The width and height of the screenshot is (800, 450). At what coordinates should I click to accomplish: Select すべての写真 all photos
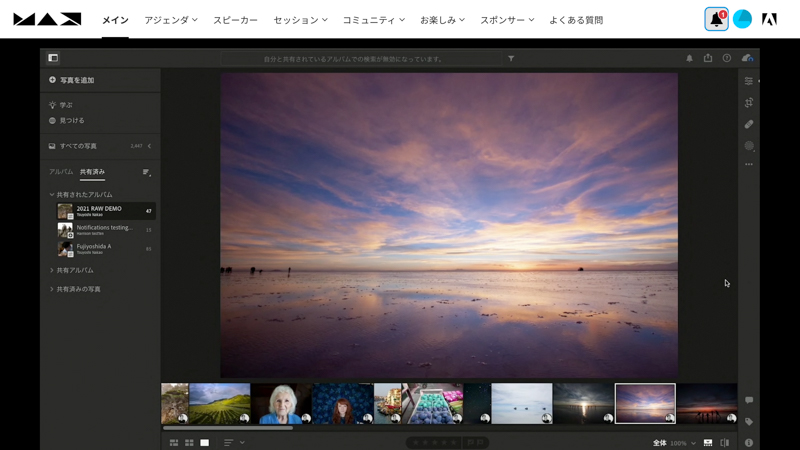pyautogui.click(x=72, y=146)
